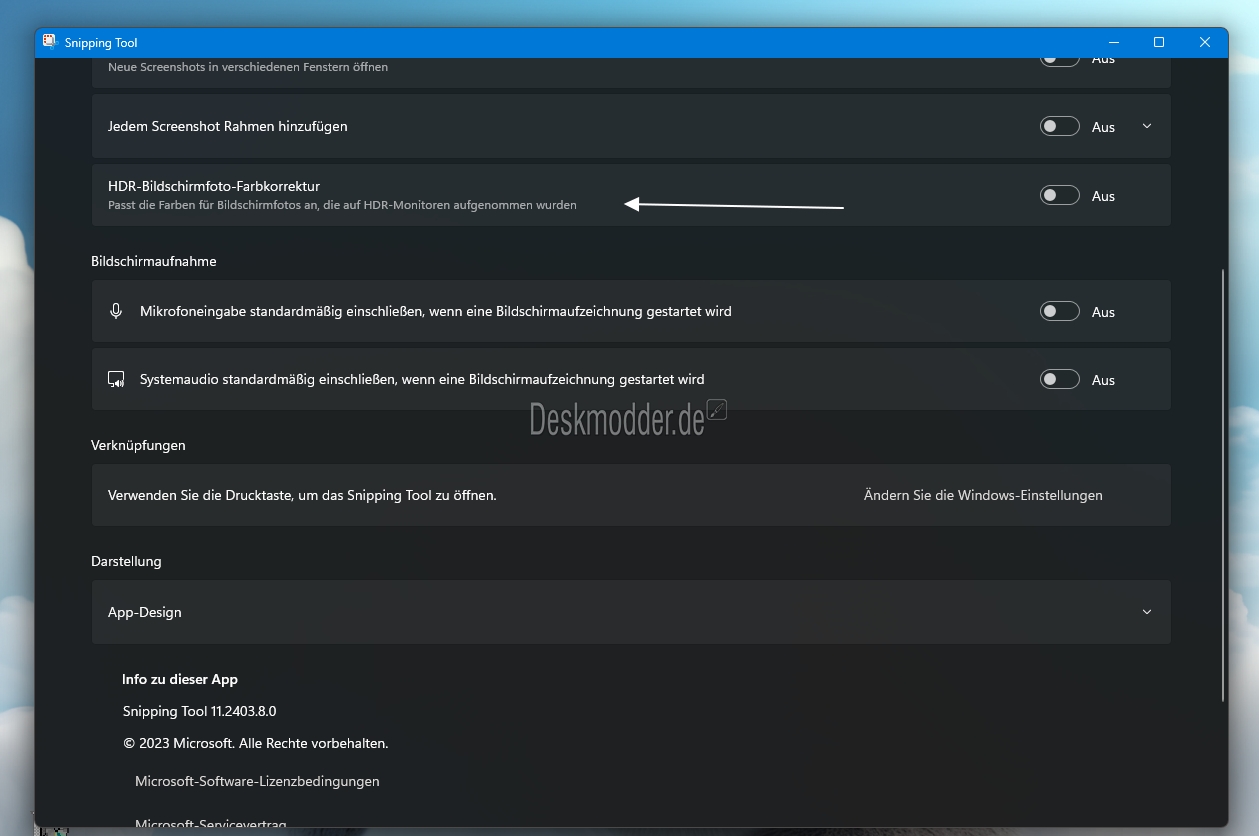Open the Microsoft-Servicevertrag link
The image size is (1259, 836).
[211, 824]
